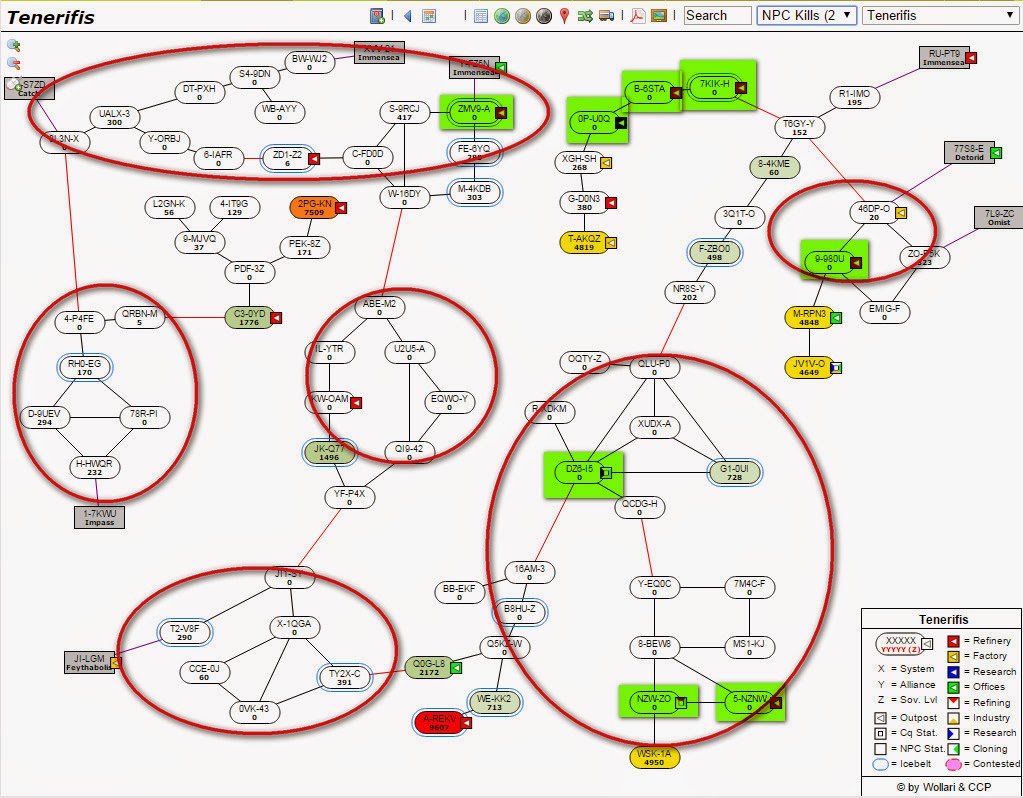Click station icon next to 0P-U0Q
The image size is (1023, 798).
point(621,123)
